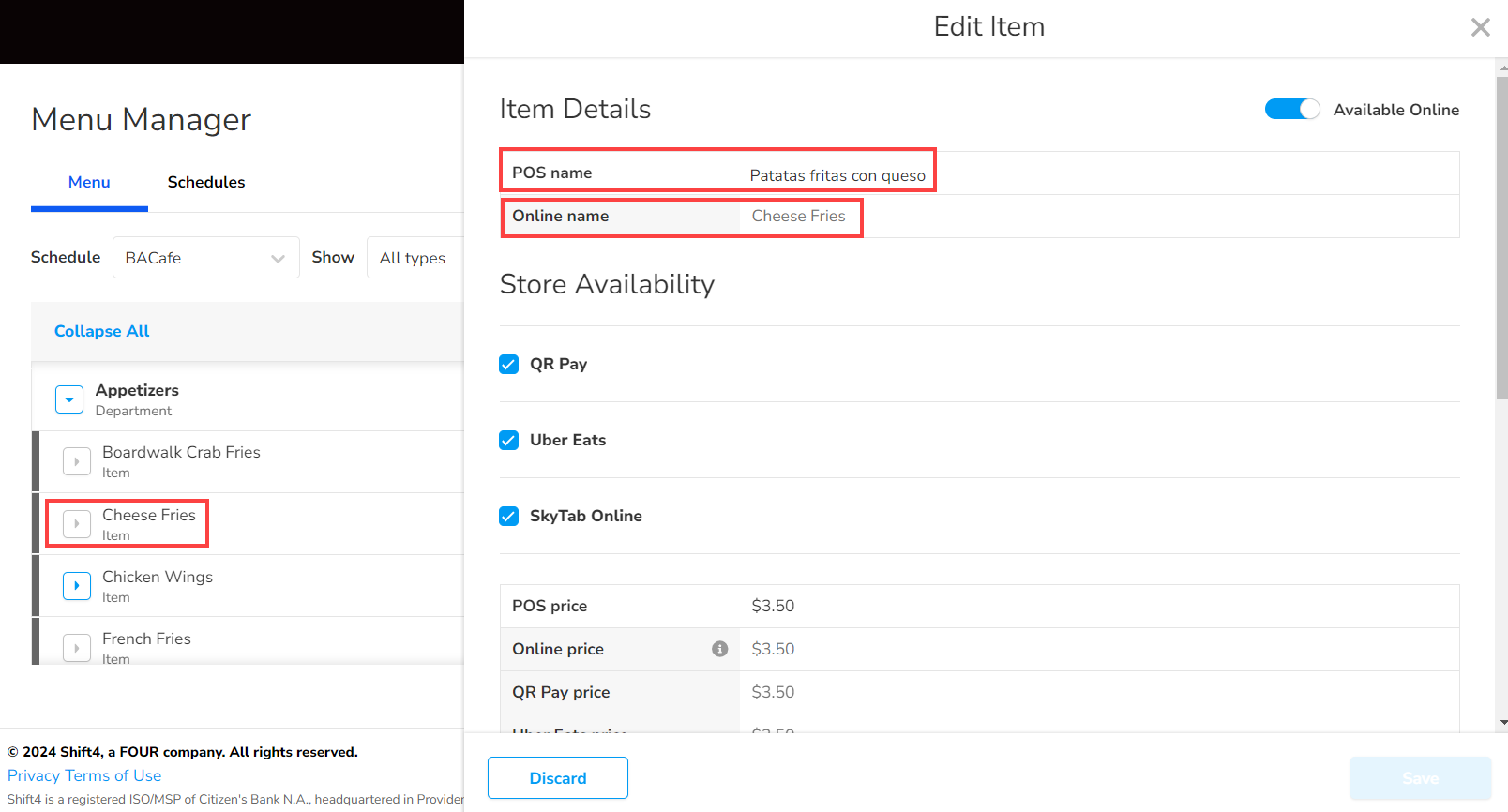Uncheck the Uber Eats checkbox

point(508,440)
